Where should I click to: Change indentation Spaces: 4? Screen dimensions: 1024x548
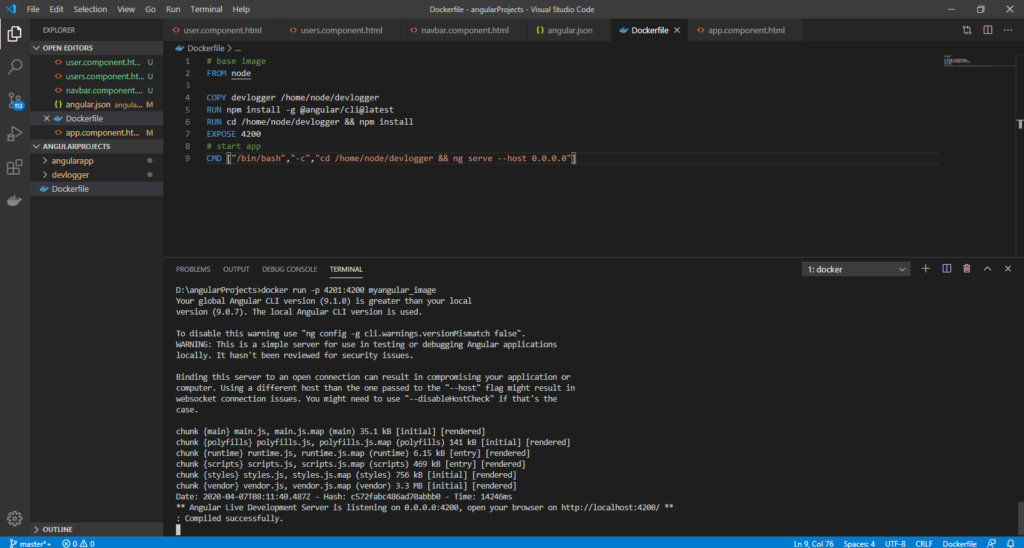859,543
